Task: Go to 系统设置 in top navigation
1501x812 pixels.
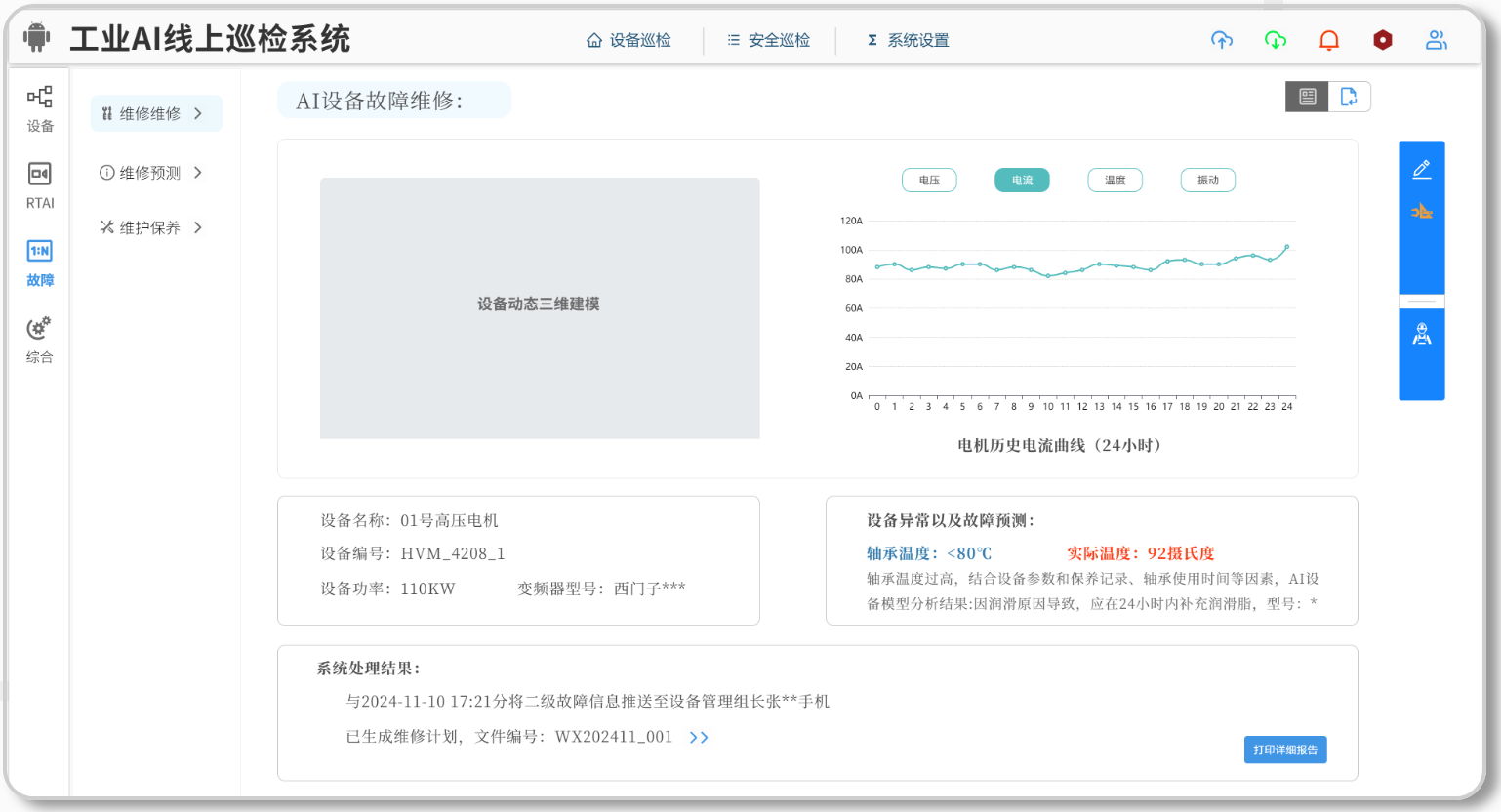Action: click(908, 40)
